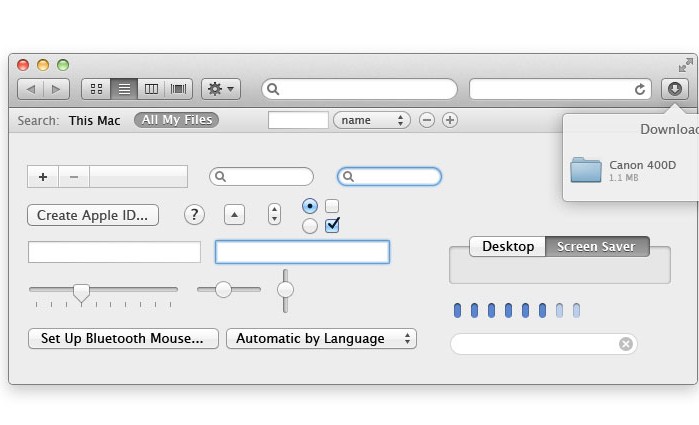Click the plain empty text field
Screen dimensions: 699x425
coord(114,252)
